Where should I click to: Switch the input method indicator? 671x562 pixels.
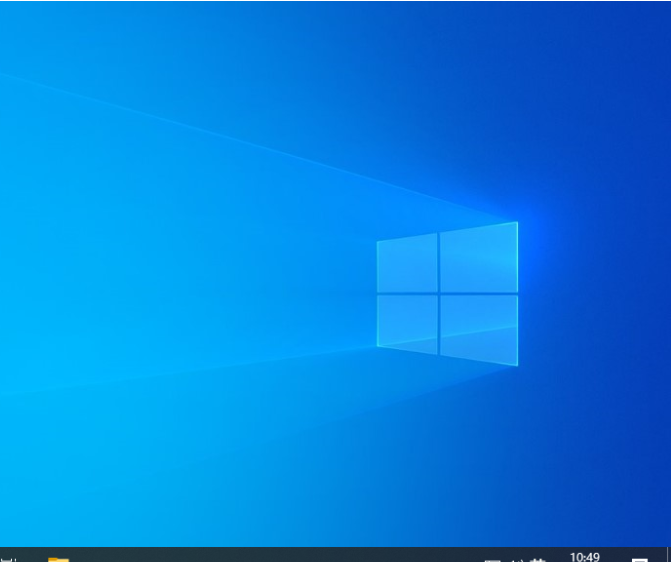point(538,559)
